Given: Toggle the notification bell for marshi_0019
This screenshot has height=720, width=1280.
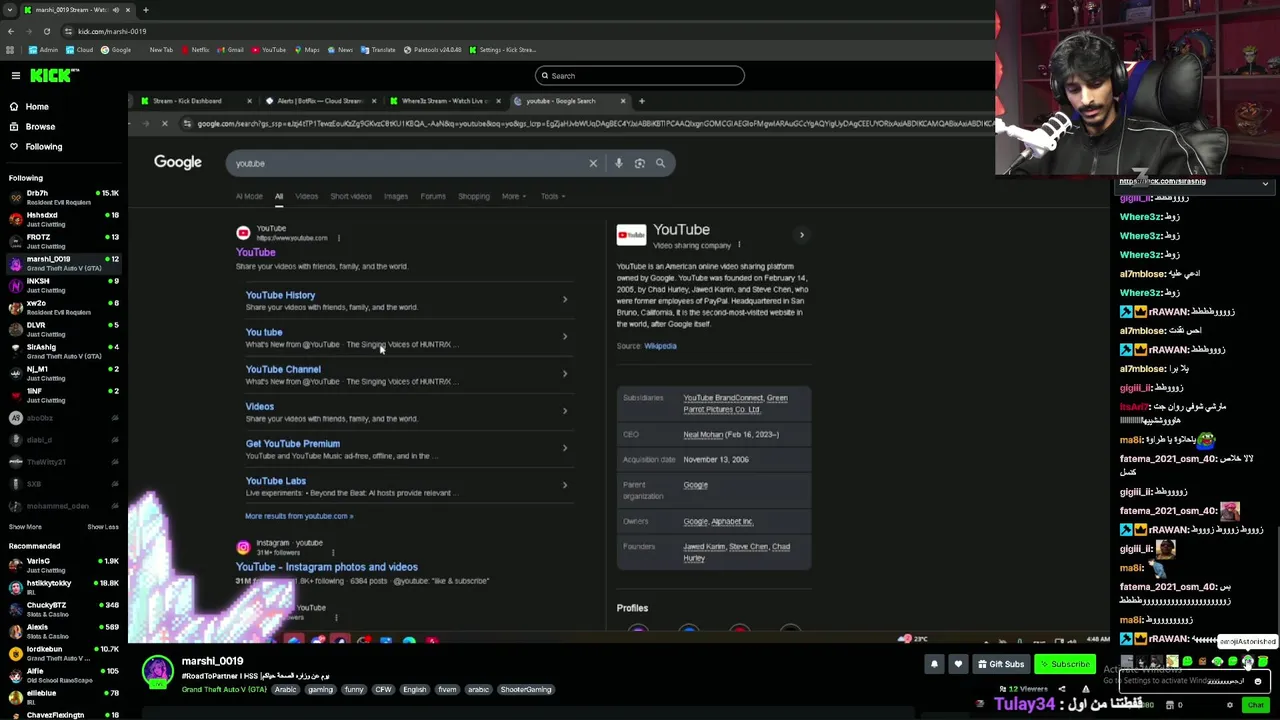Looking at the screenshot, I should click(934, 664).
